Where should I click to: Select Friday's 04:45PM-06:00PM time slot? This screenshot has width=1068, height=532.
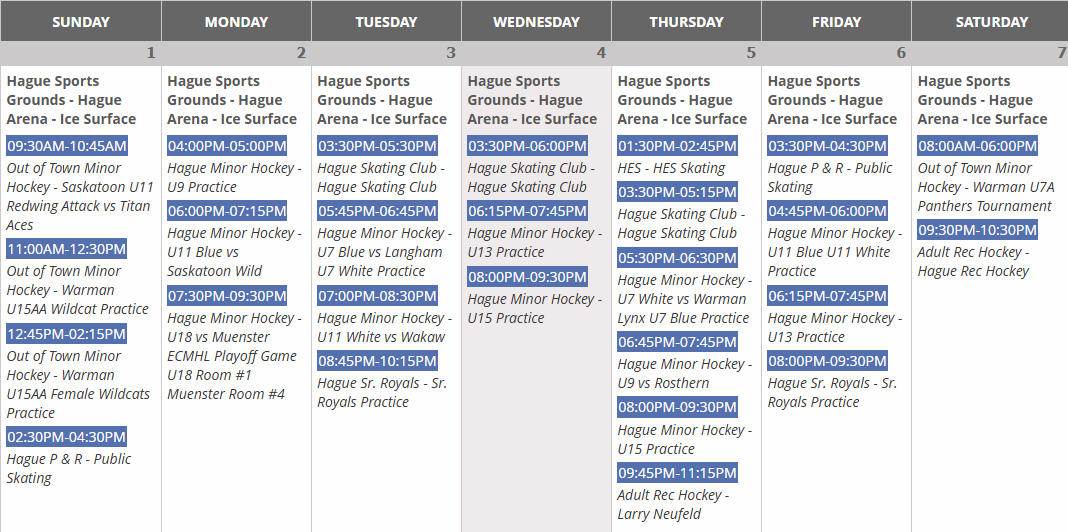(x=827, y=211)
